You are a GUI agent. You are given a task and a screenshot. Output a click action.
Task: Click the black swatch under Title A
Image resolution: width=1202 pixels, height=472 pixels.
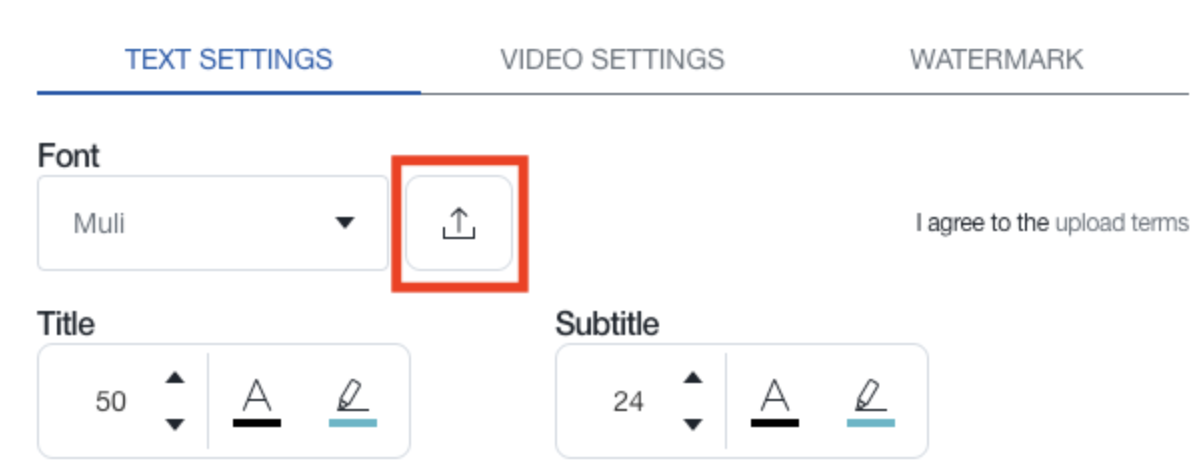(x=257, y=423)
